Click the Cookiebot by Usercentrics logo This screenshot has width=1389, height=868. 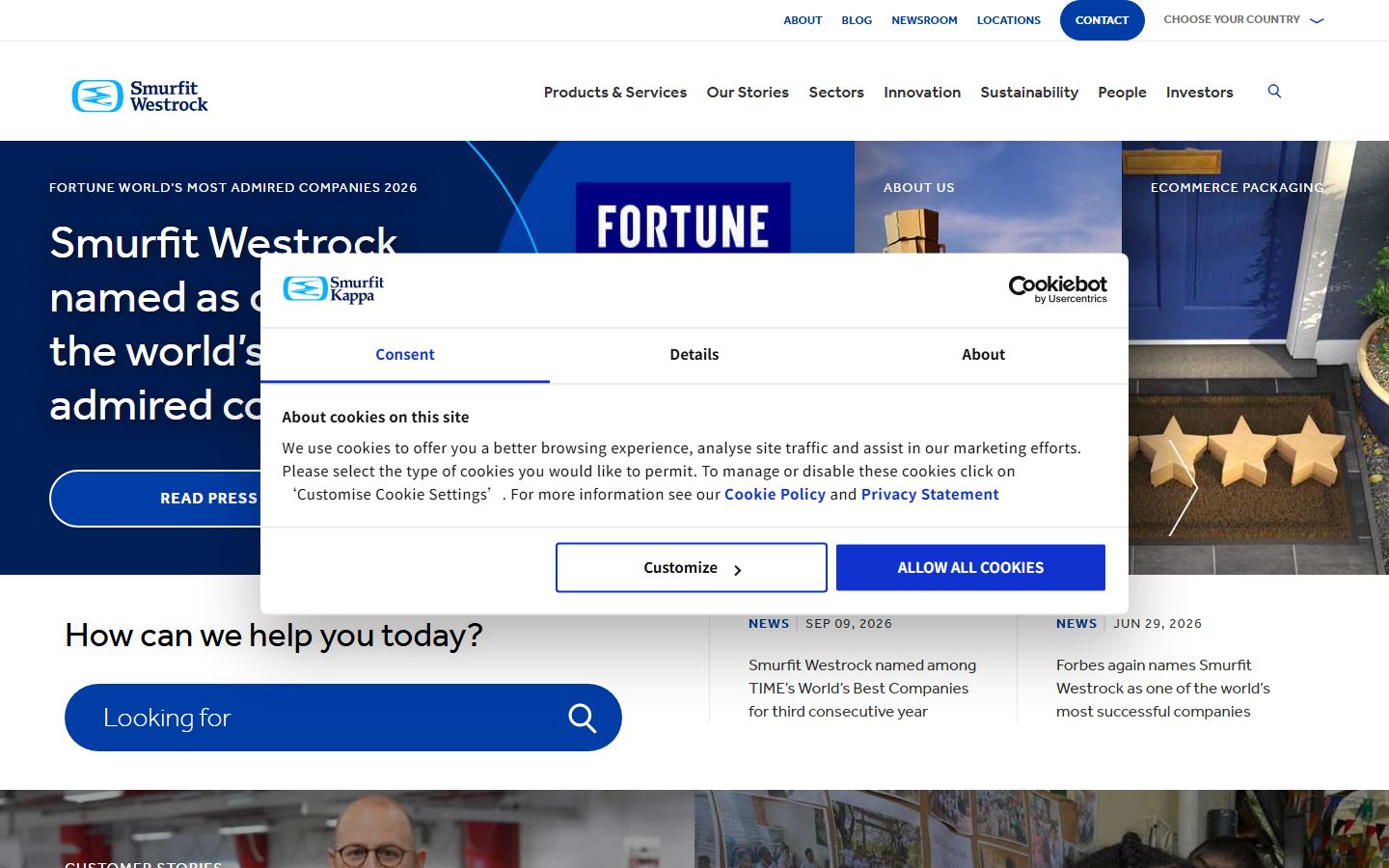pos(1057,289)
